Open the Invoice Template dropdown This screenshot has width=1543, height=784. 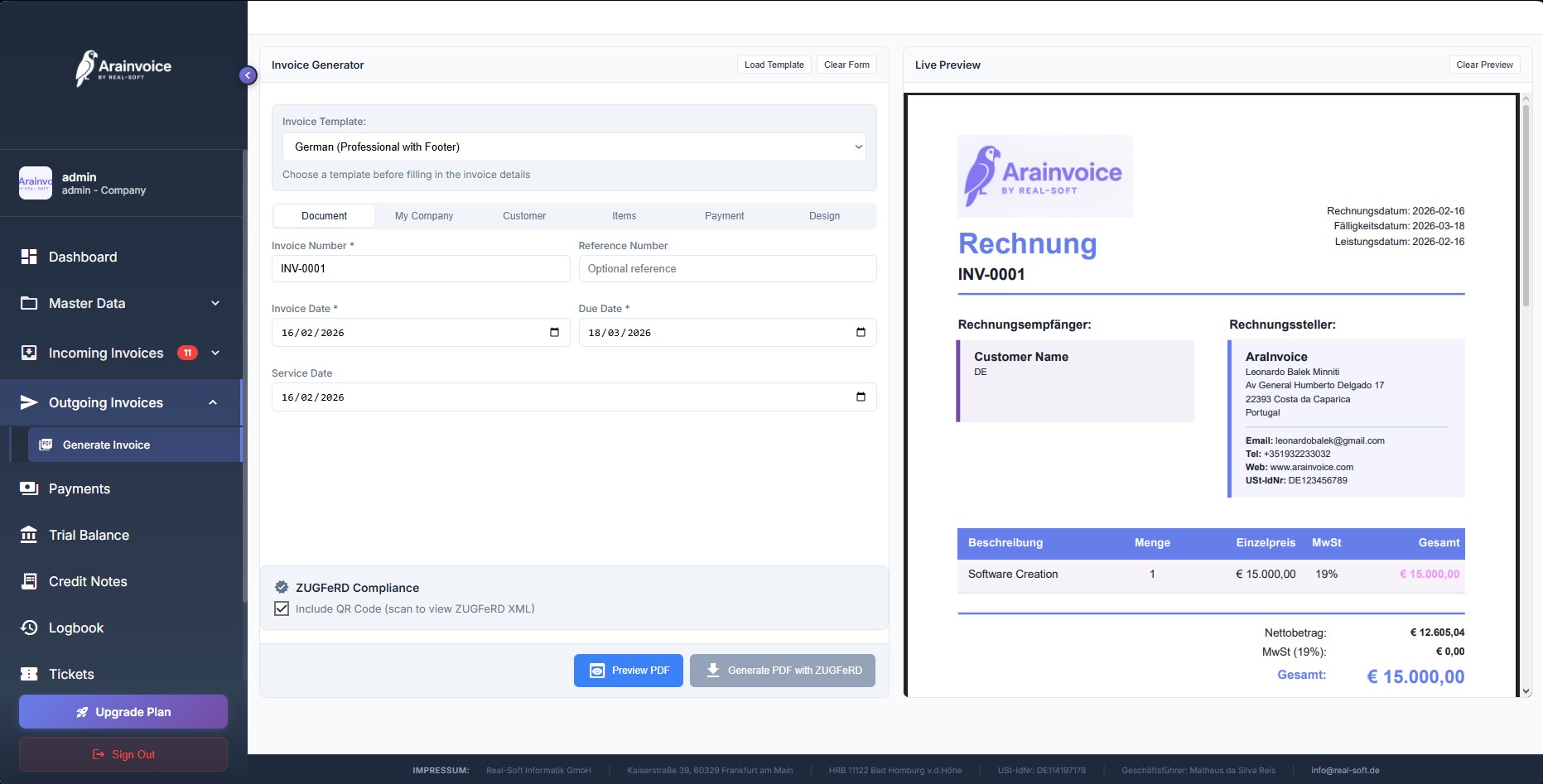click(574, 147)
